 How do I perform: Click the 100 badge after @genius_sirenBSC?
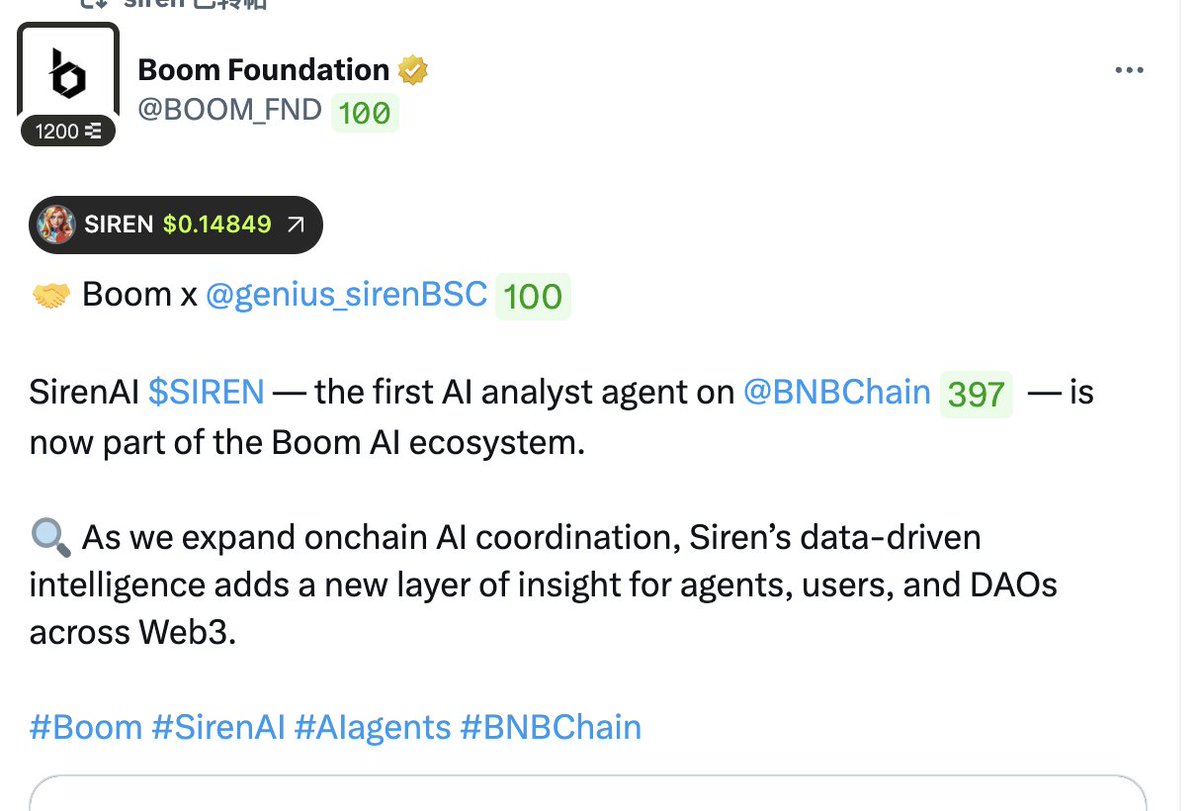click(533, 296)
